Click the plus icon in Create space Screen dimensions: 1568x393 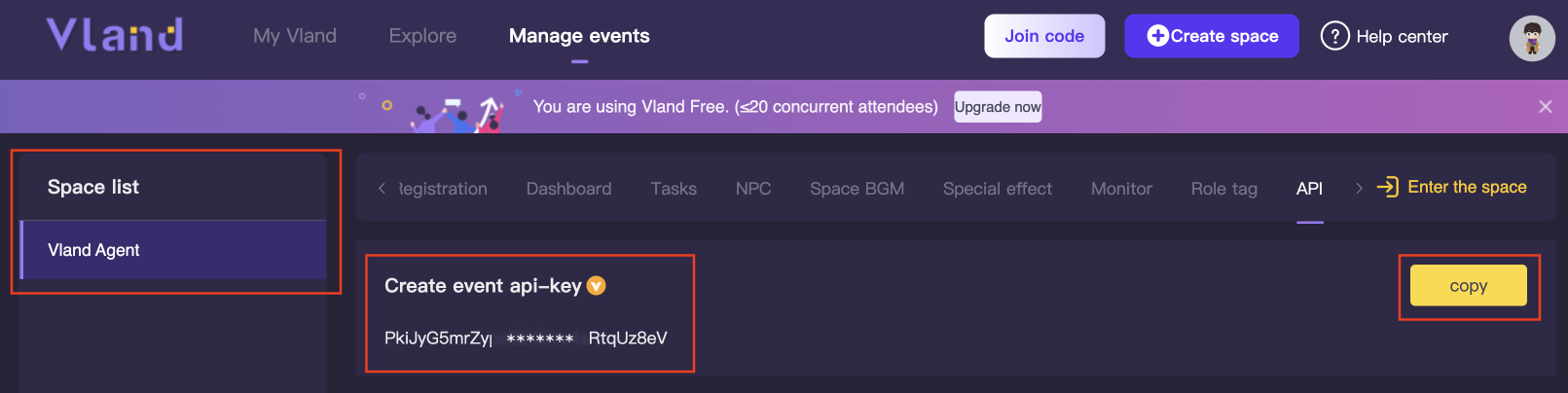click(1157, 36)
